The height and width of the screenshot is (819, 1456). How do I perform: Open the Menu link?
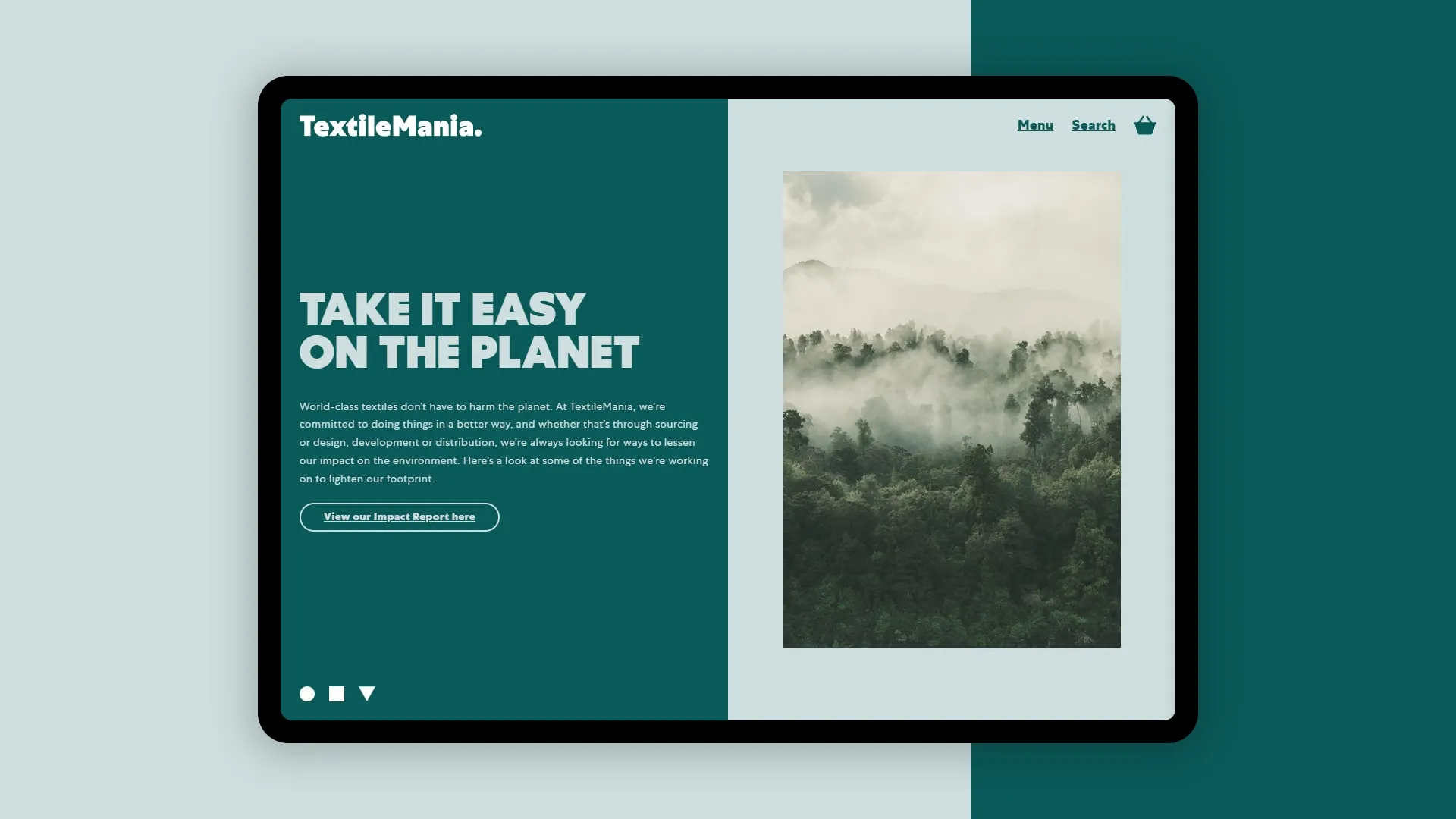tap(1035, 125)
